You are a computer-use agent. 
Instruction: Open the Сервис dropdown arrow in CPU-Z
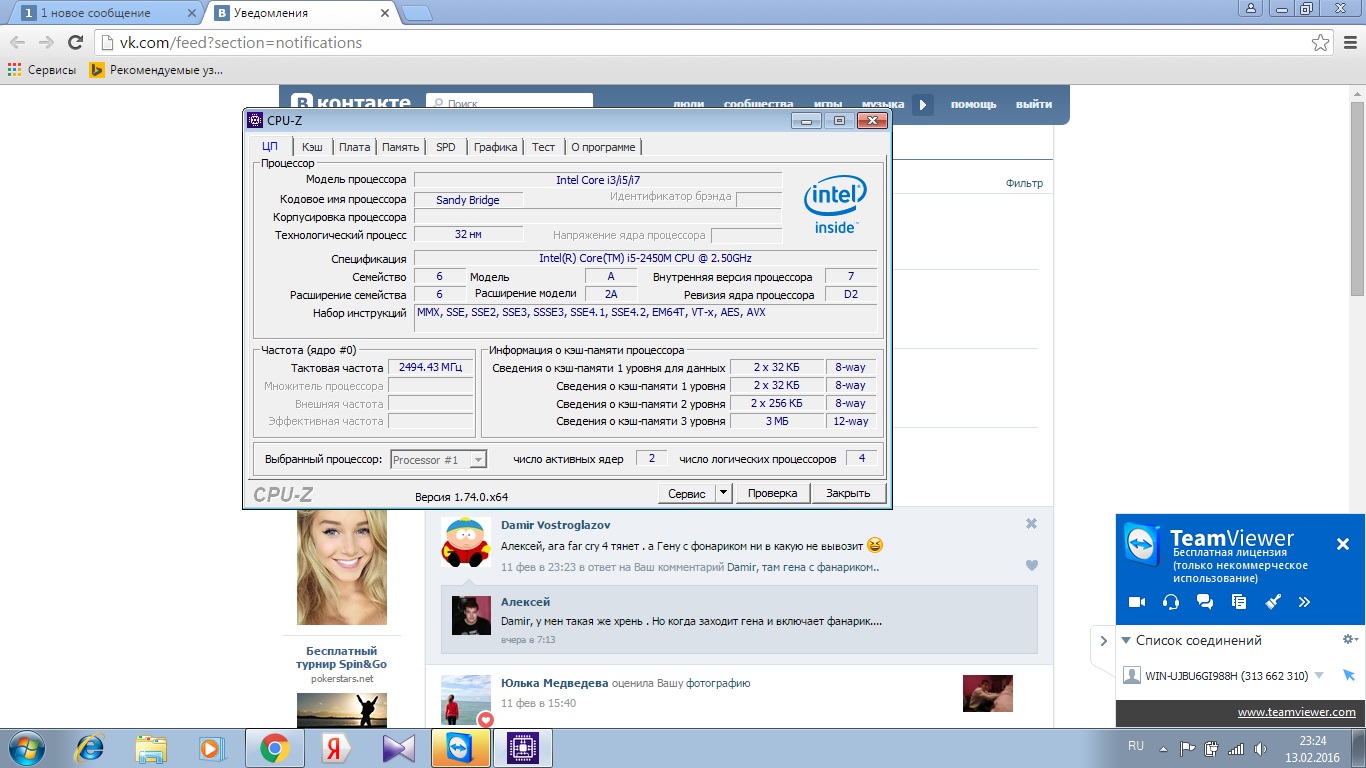coord(724,493)
